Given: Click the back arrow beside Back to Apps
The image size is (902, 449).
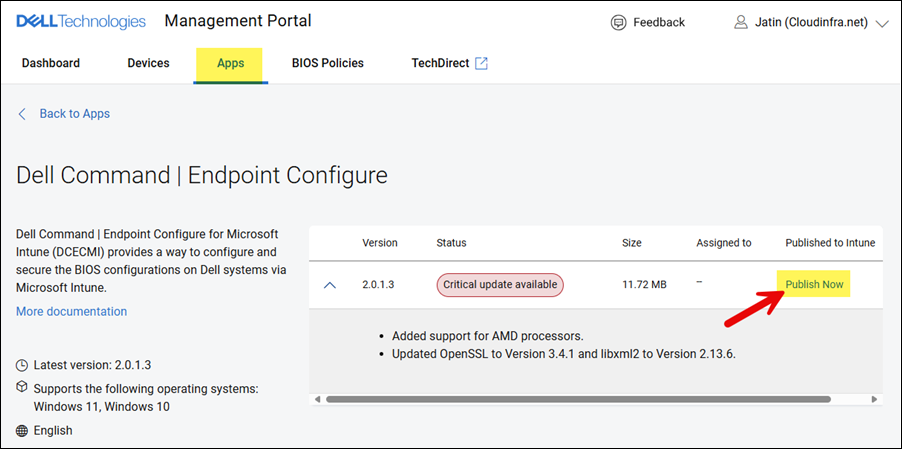Looking at the screenshot, I should pyautogui.click(x=23, y=114).
